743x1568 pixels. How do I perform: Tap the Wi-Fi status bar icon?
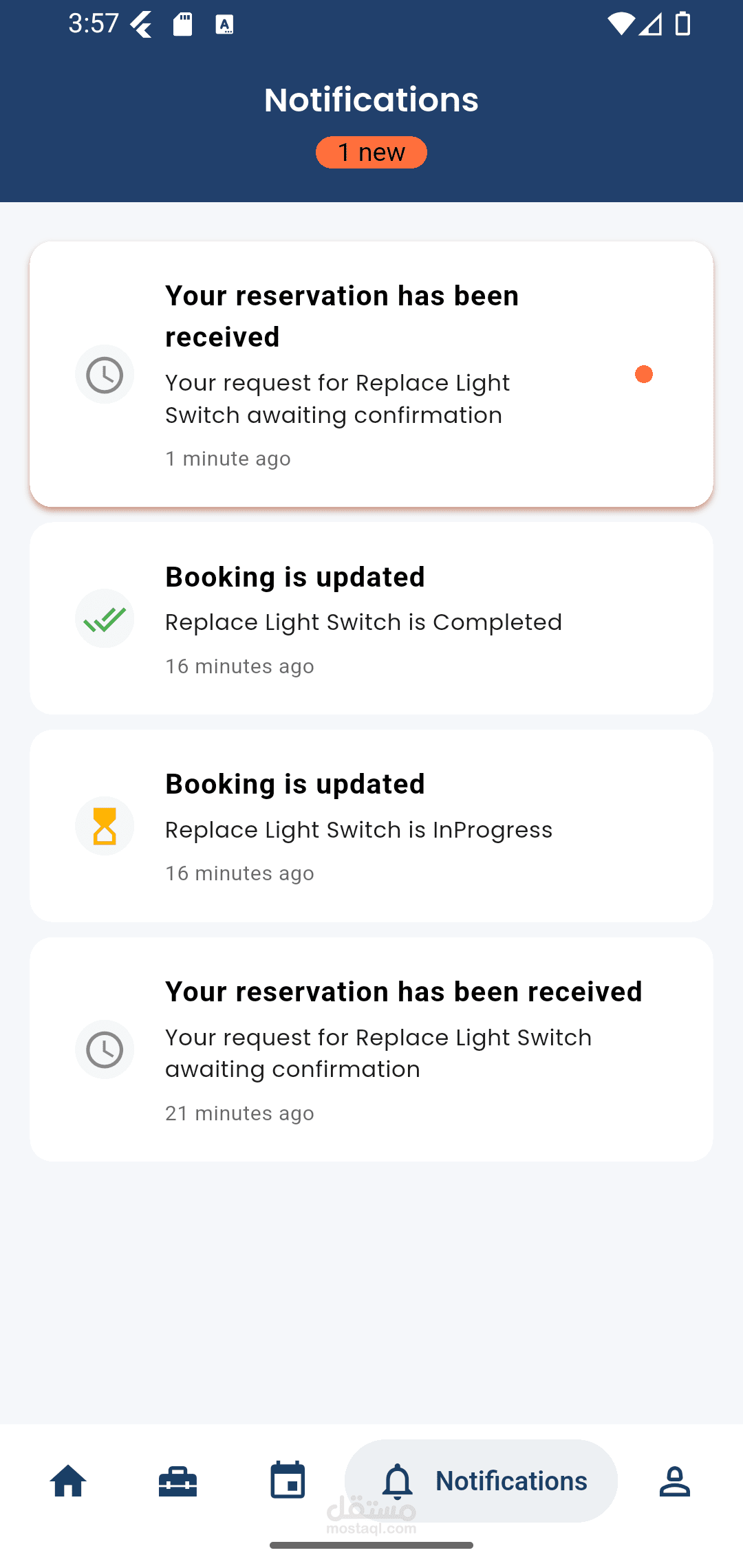(x=620, y=24)
